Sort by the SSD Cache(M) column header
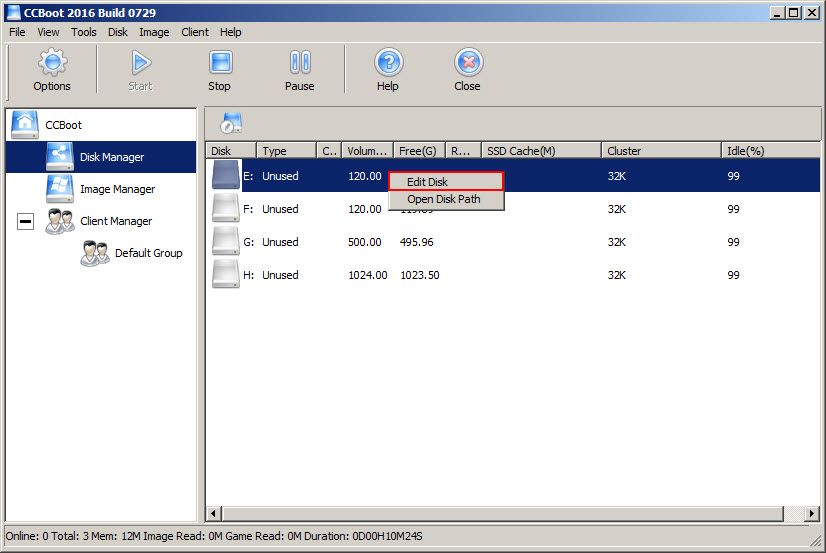Image resolution: width=826 pixels, height=553 pixels. [541, 151]
